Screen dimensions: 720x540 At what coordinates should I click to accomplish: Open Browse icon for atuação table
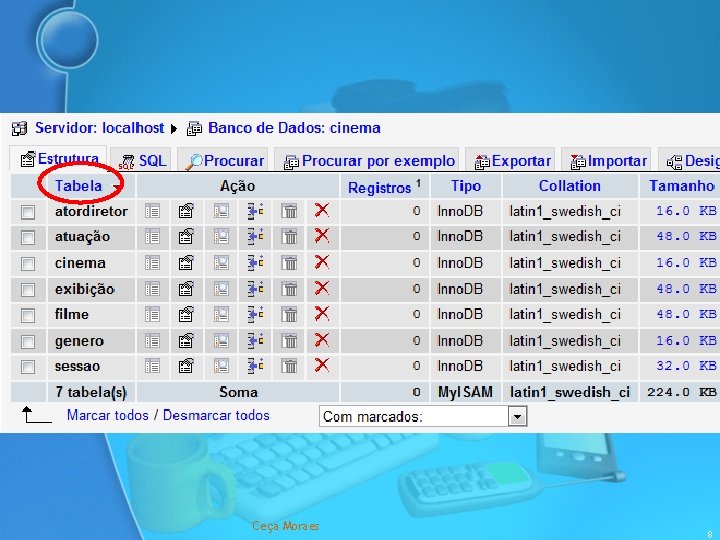click(x=152, y=237)
